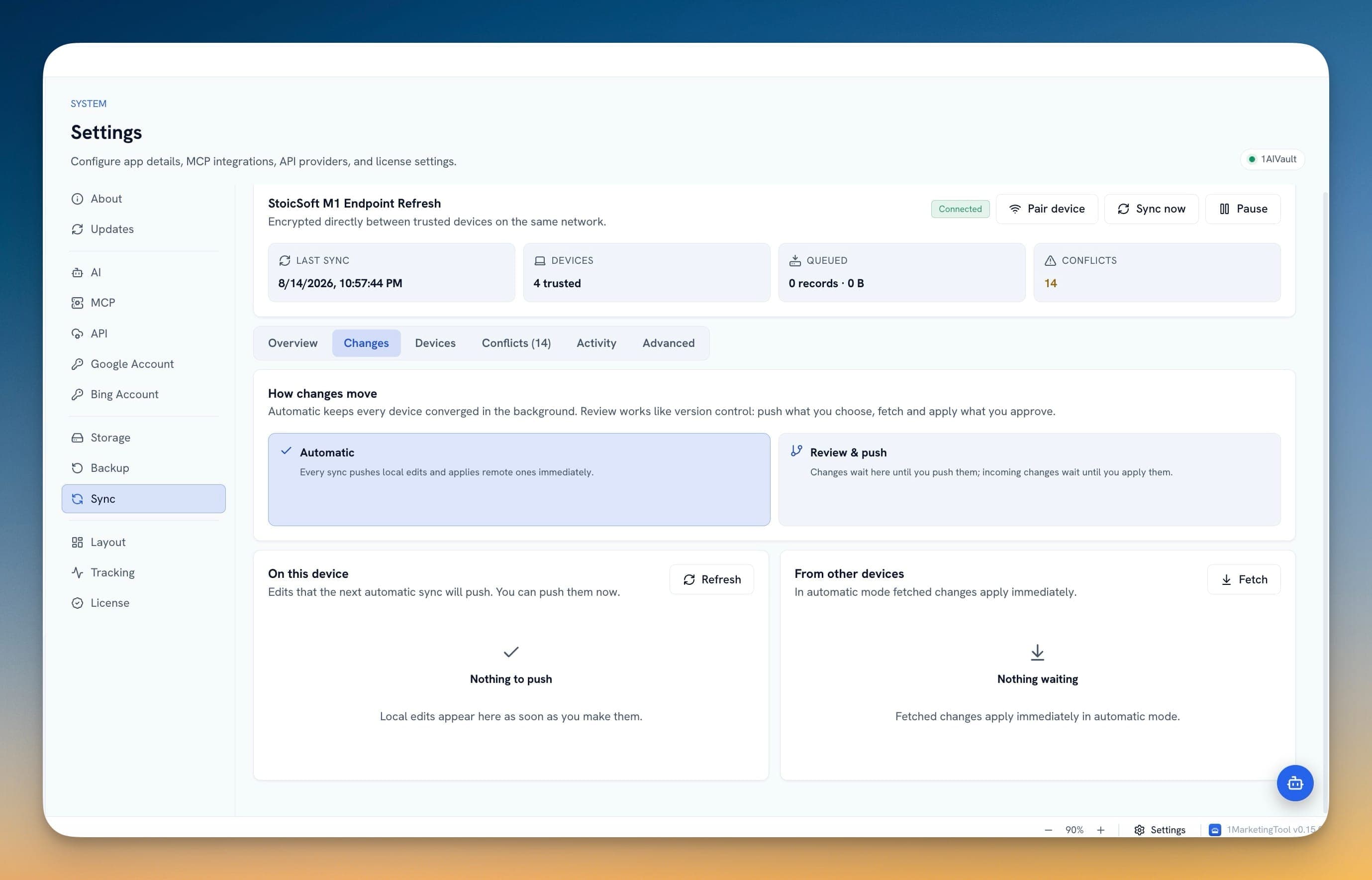Open Updates in the sidebar
This screenshot has width=1372, height=880.
[x=143, y=228]
